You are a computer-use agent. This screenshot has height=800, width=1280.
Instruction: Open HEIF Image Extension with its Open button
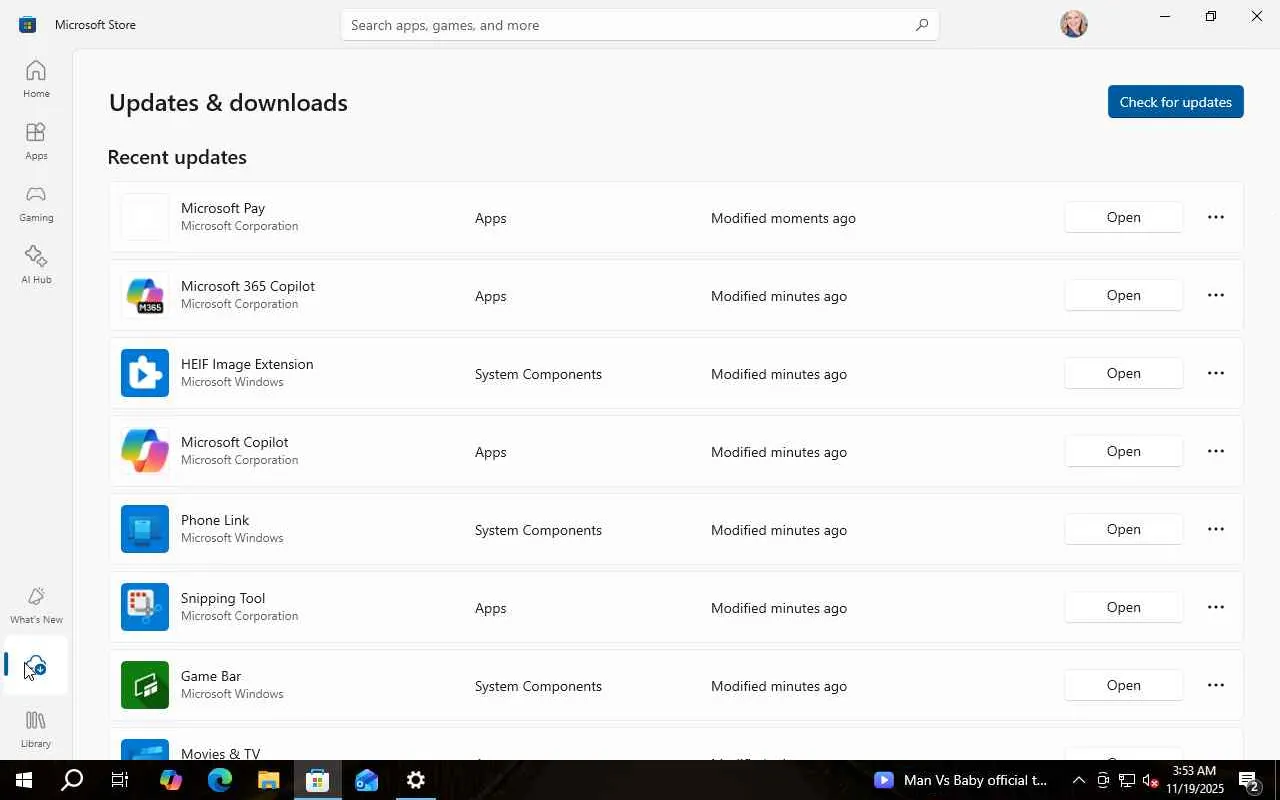1124,373
